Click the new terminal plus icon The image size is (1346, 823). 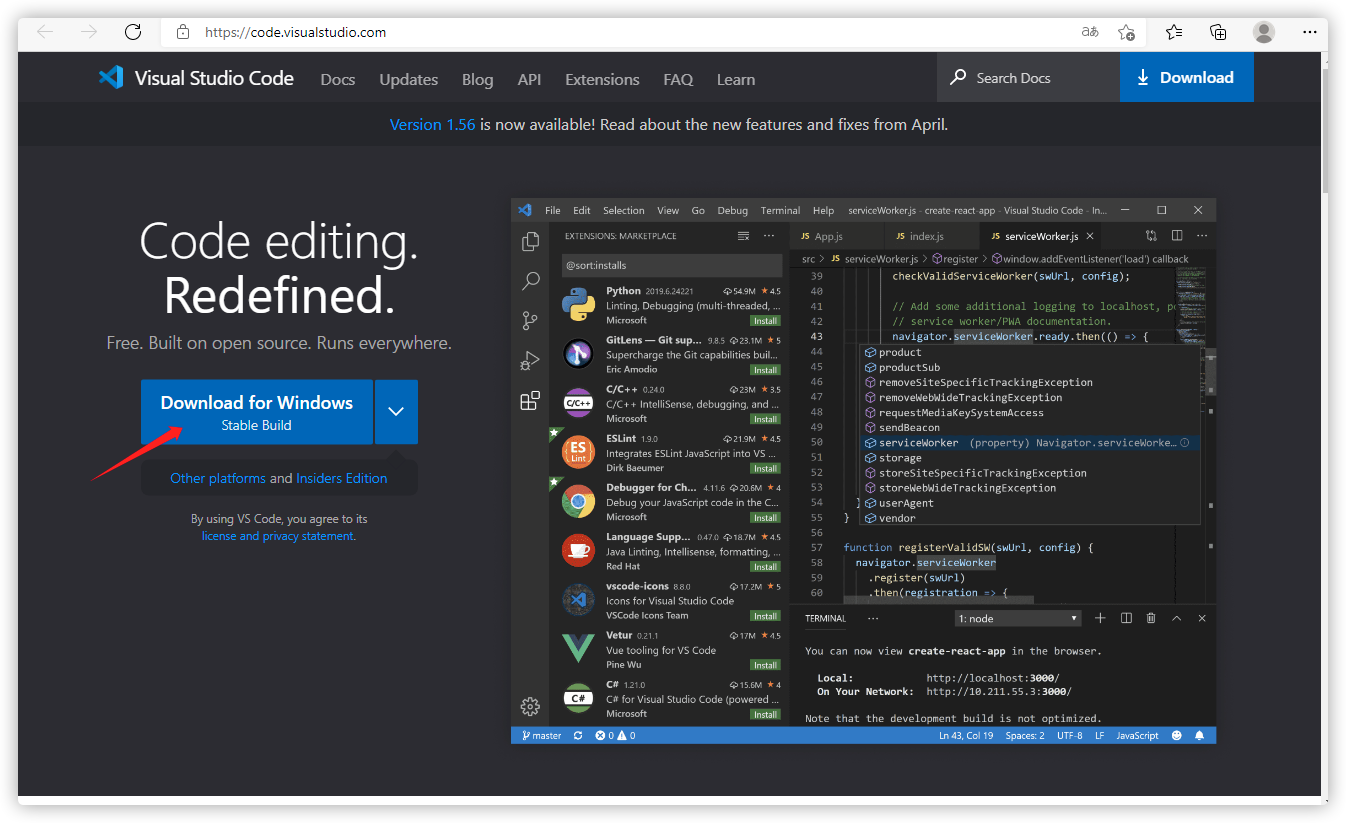[x=1100, y=618]
